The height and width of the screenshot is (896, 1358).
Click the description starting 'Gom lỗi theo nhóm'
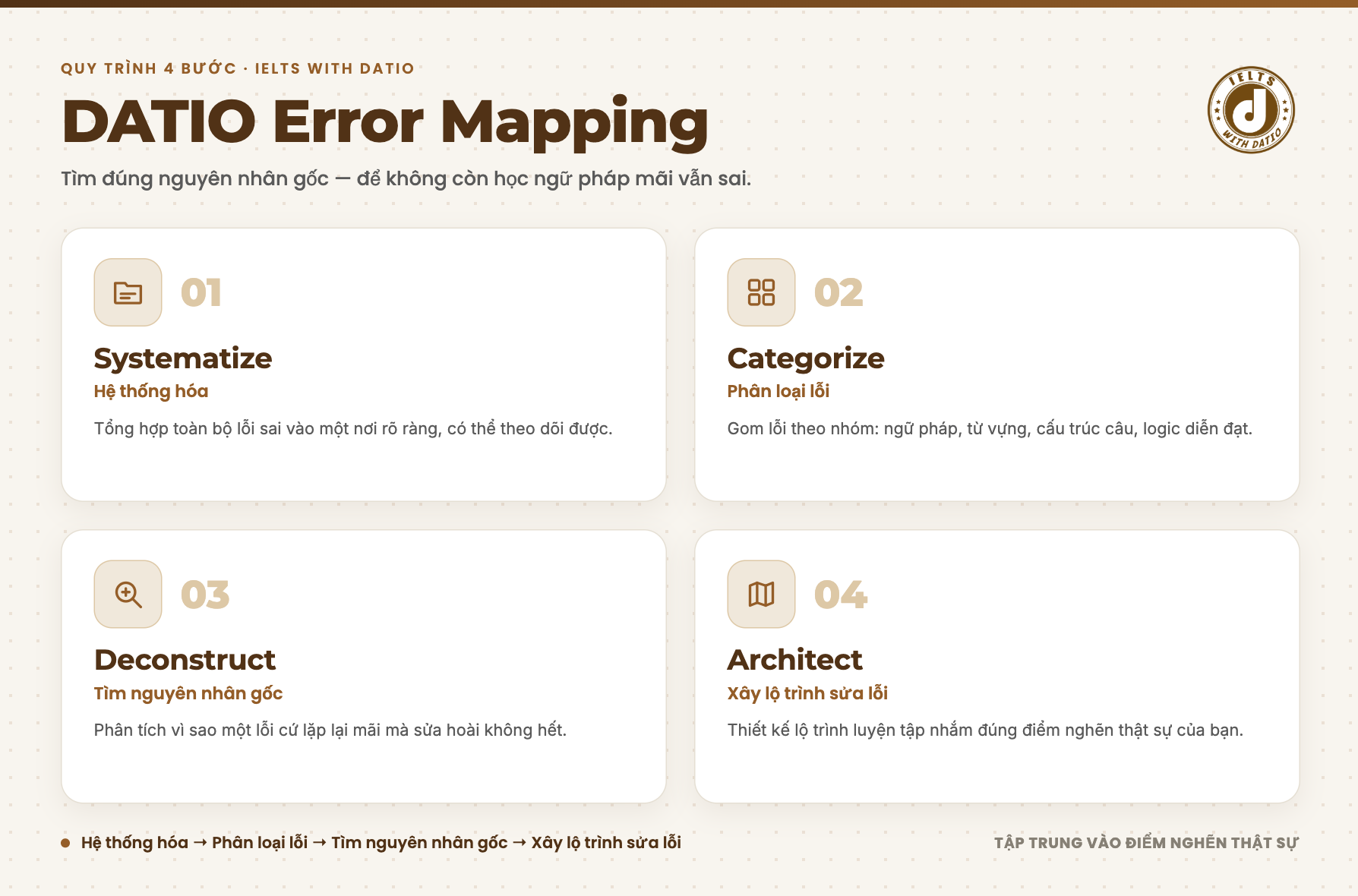[990, 429]
